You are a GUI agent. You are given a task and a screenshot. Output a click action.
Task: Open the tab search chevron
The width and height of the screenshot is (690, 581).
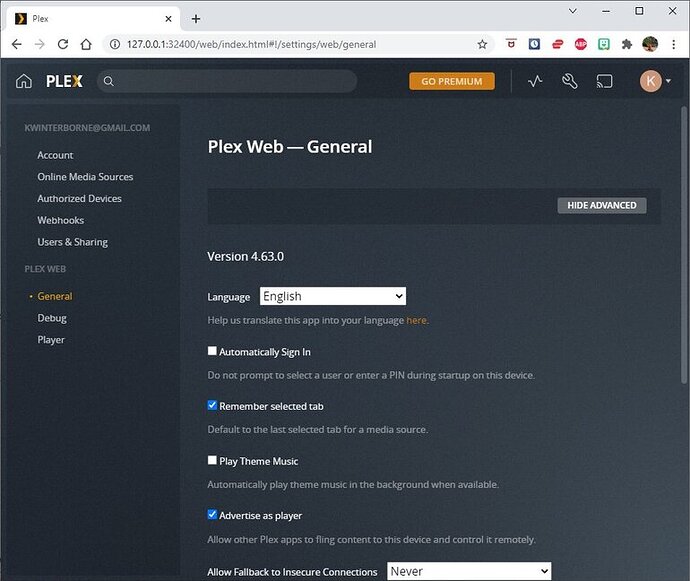573,11
